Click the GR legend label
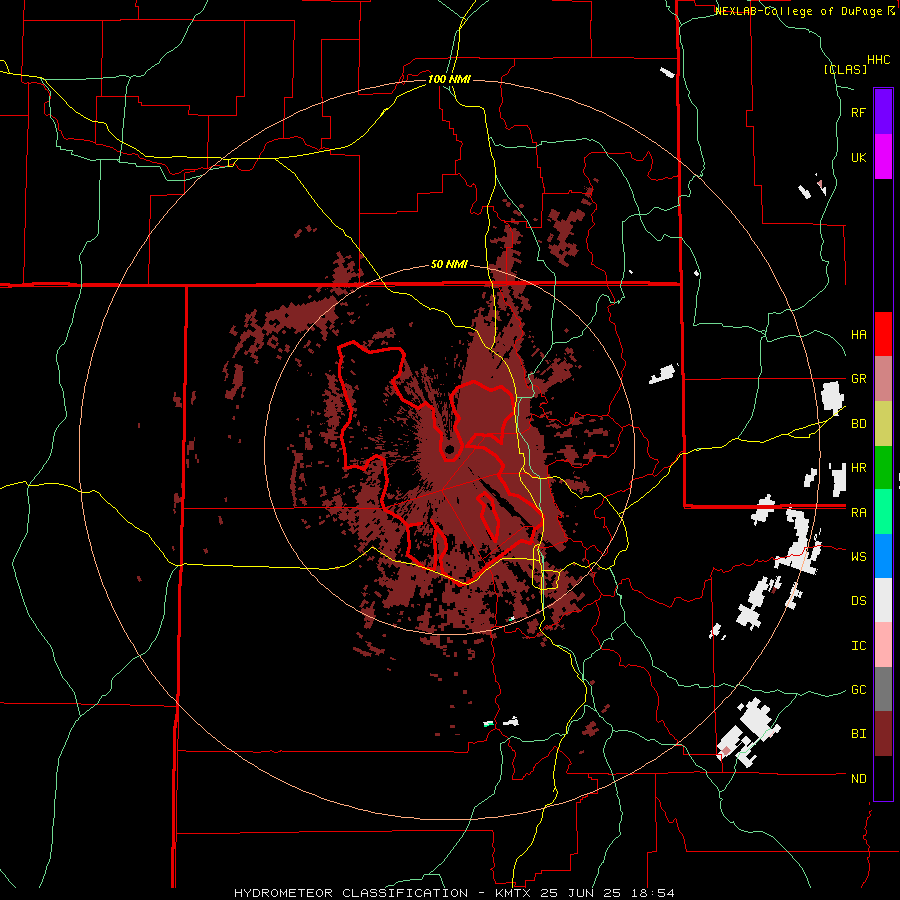Image resolution: width=900 pixels, height=900 pixels. coord(858,379)
